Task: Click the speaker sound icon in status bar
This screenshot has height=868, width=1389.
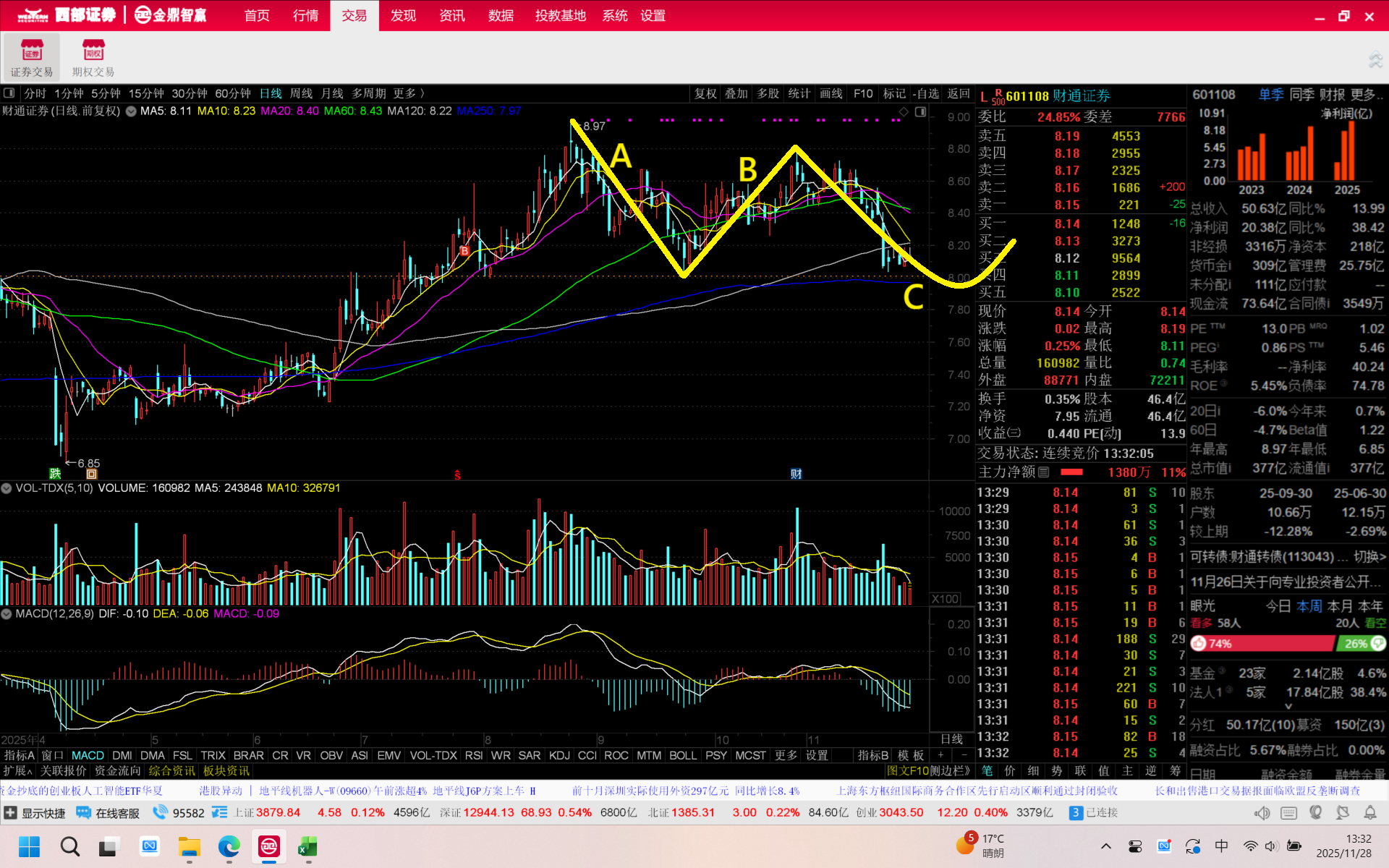Action: [x=1262, y=813]
